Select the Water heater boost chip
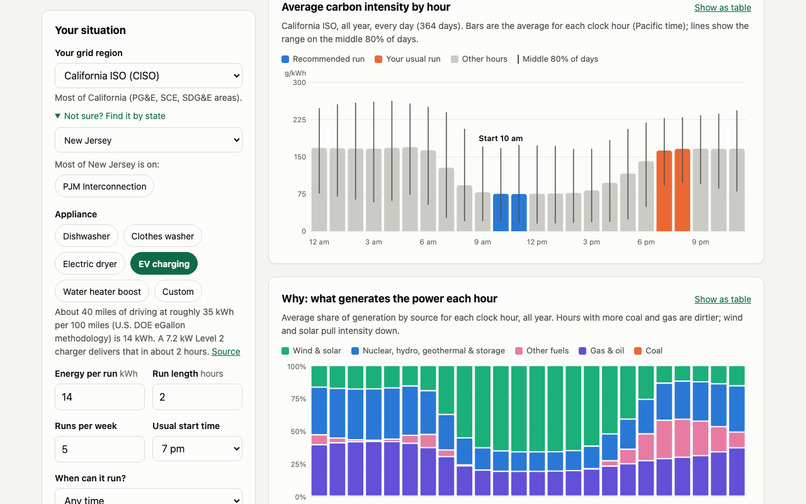The width and height of the screenshot is (806, 504). (102, 292)
